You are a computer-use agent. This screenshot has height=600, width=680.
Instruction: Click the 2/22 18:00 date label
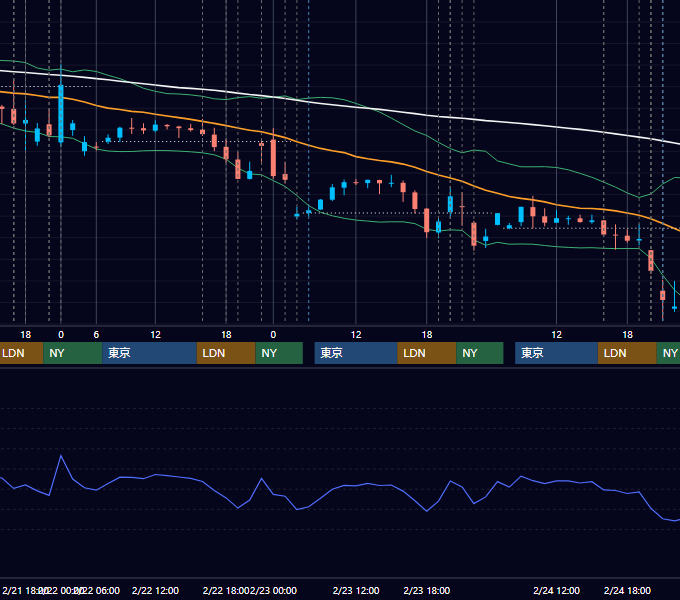point(226,590)
